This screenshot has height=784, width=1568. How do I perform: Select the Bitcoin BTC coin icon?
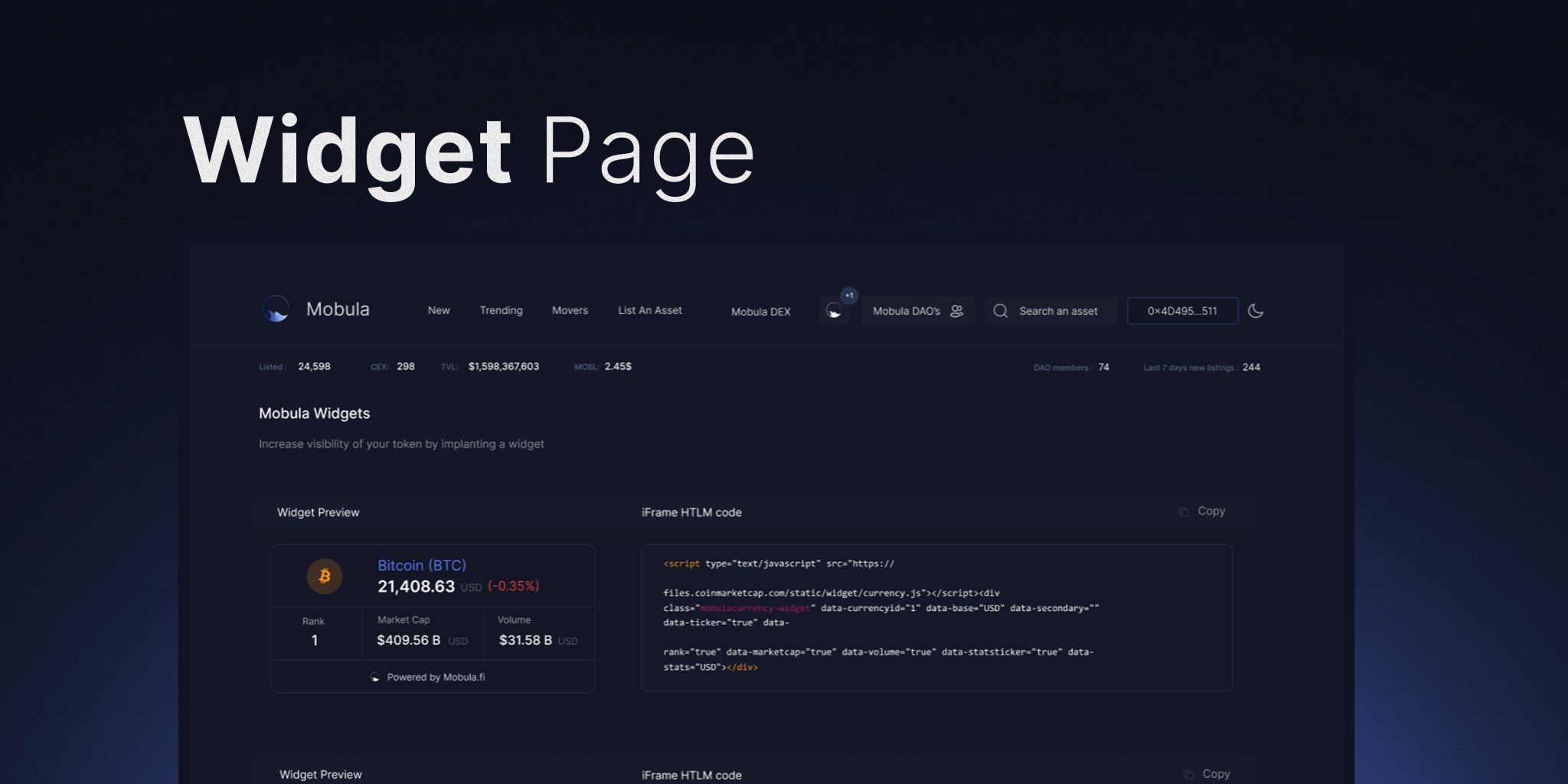[x=325, y=577]
